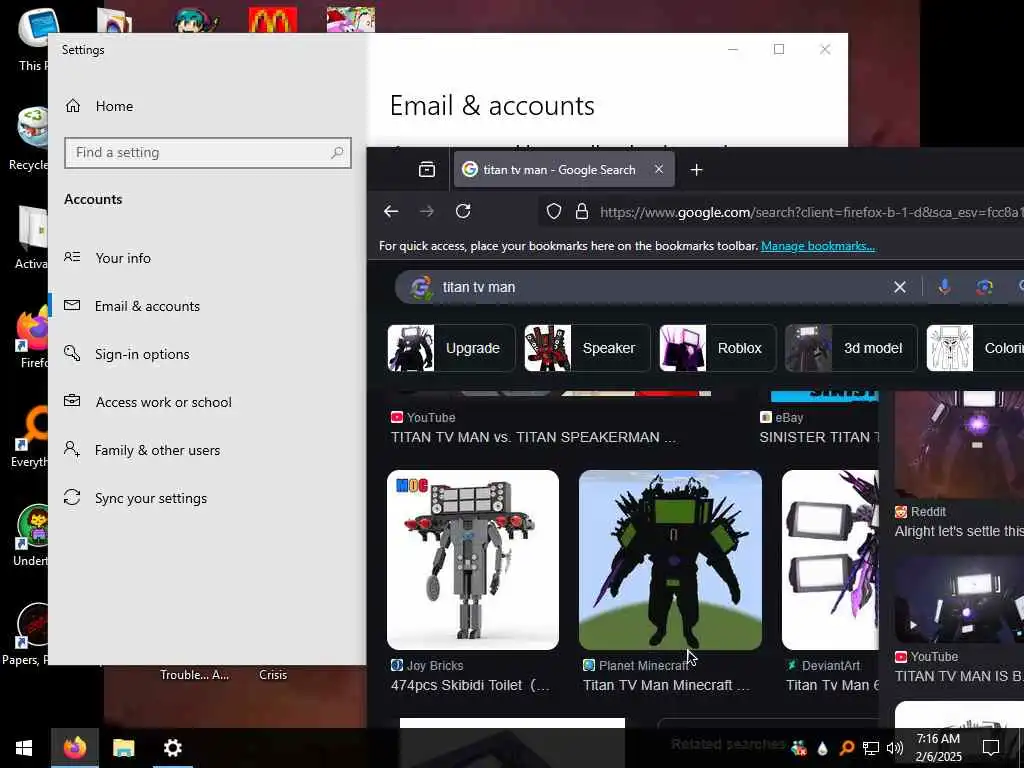Open the Reddit 'Alright let's settle this' result
This screenshot has width=1024, height=768.
pos(959,531)
